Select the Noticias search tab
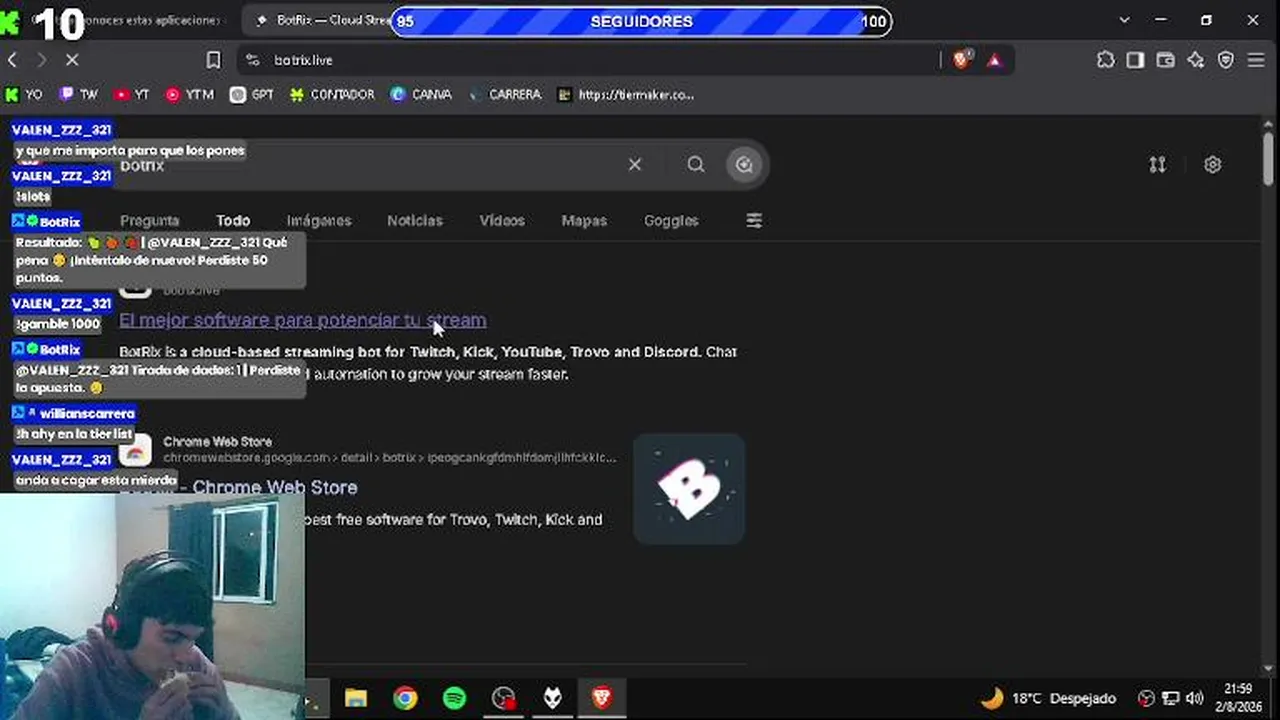 pos(415,220)
